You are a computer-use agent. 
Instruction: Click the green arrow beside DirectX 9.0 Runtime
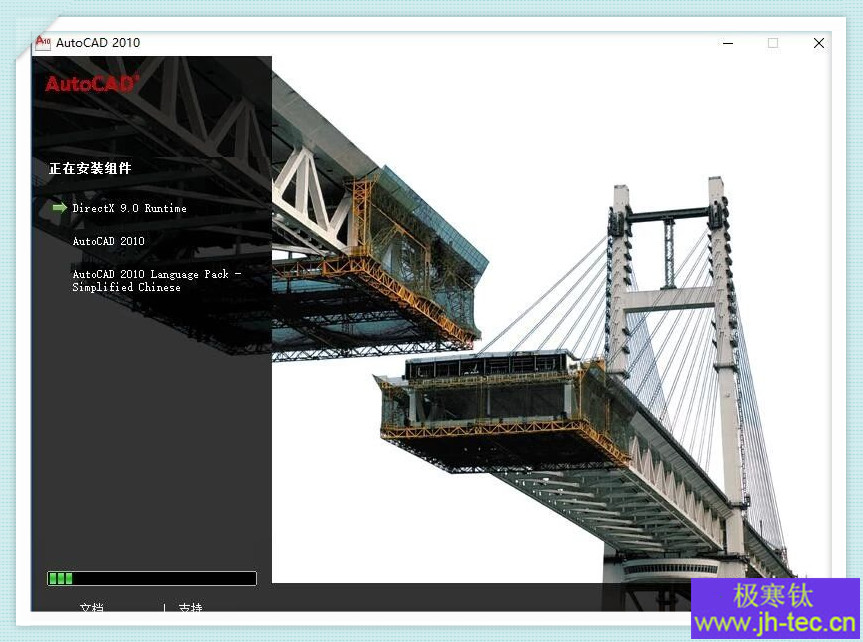click(59, 208)
